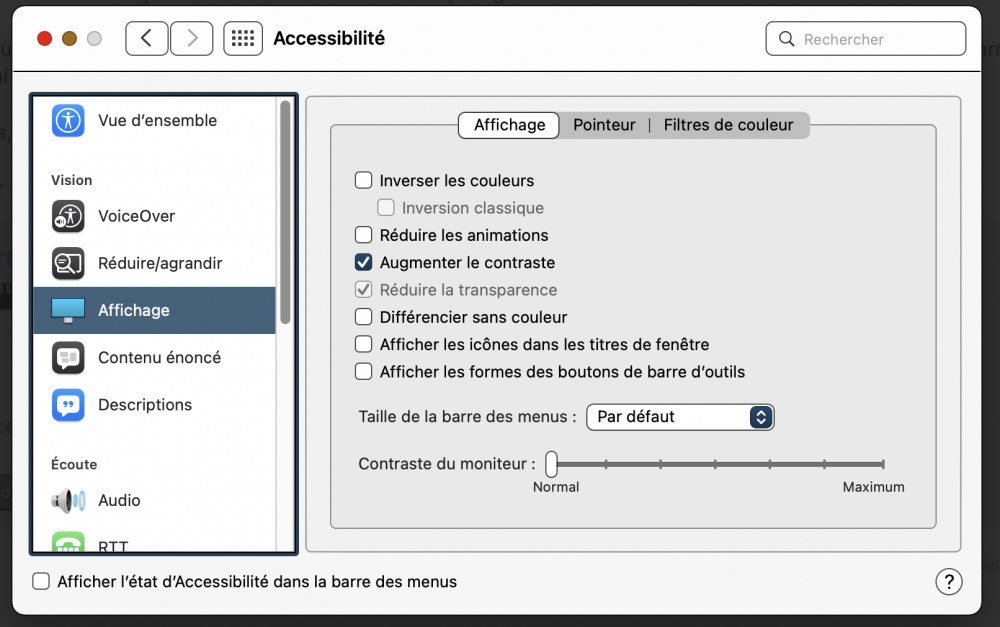Open Taille de la barre des menus dropdown
The image size is (1000, 627).
tap(680, 417)
